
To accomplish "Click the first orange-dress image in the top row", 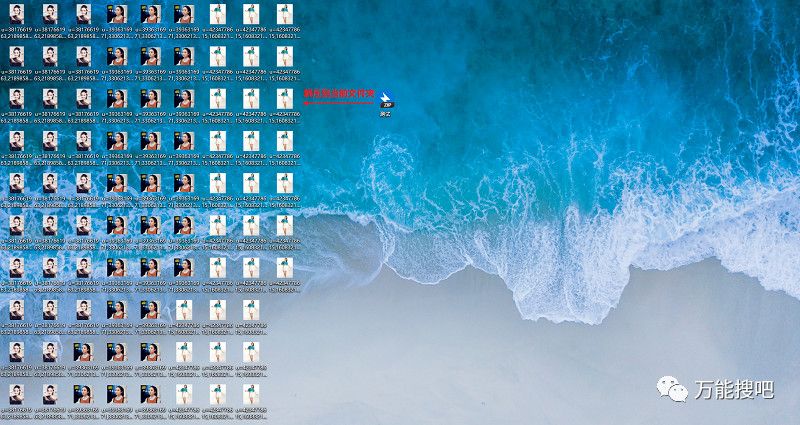I will [x=117, y=13].
